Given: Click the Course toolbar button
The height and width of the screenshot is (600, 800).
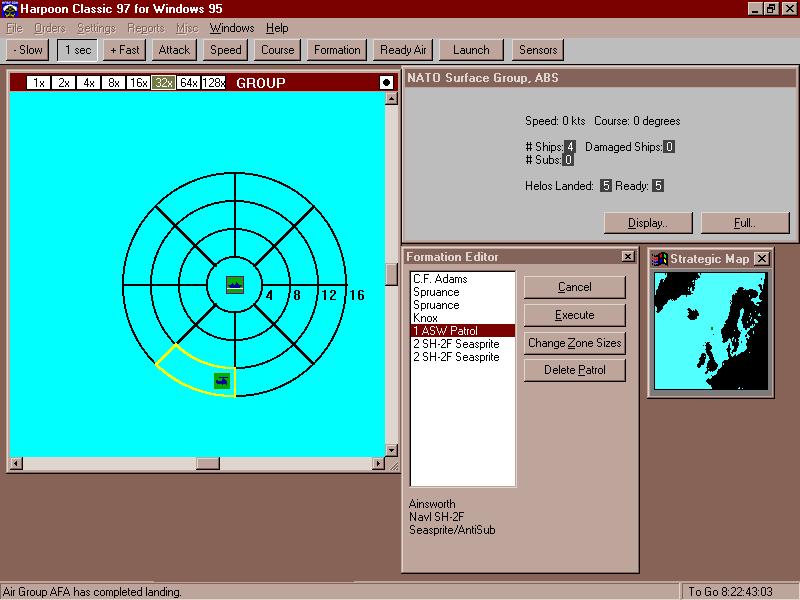Looking at the screenshot, I should [278, 50].
